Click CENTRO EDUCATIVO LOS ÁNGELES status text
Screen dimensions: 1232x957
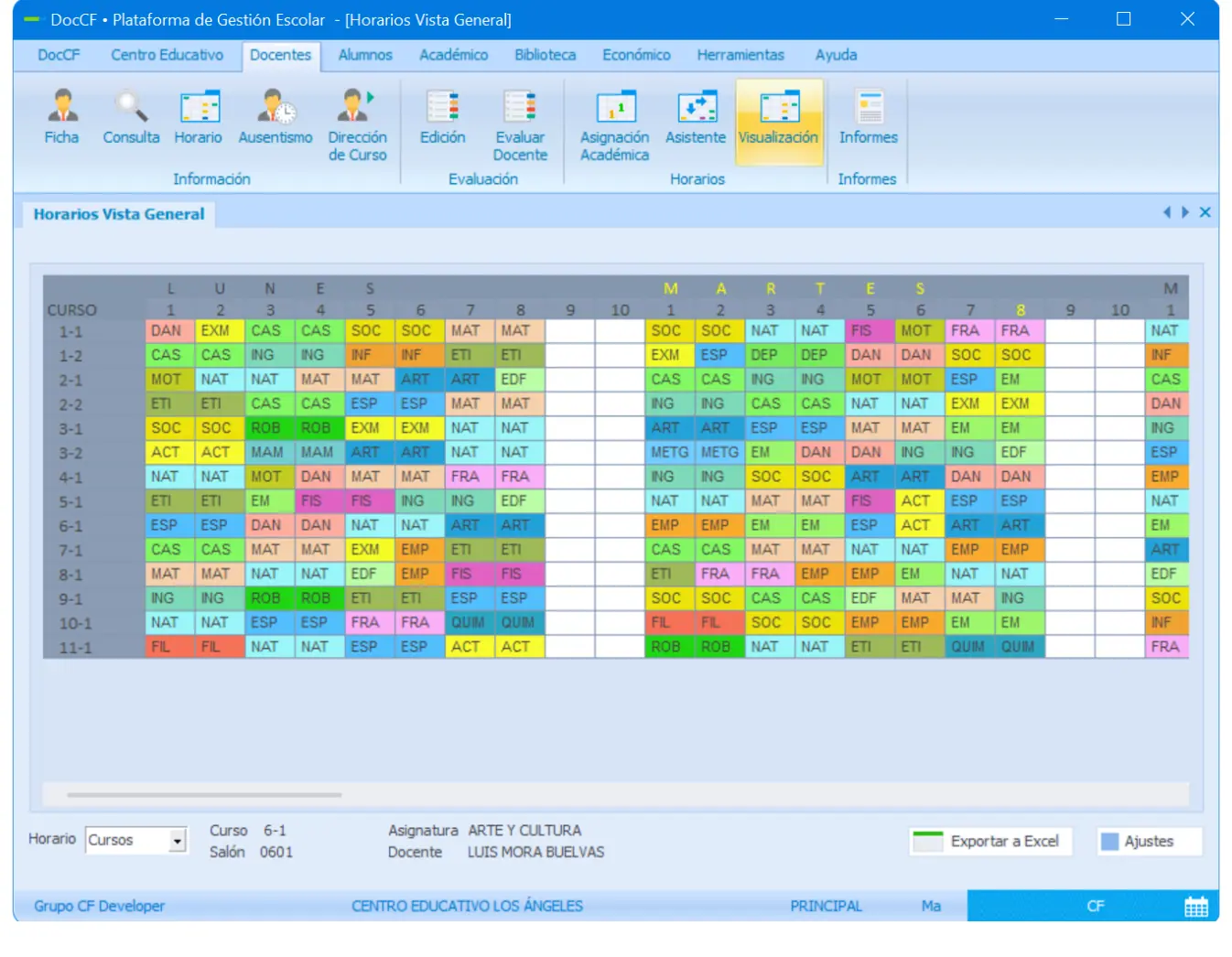467,907
